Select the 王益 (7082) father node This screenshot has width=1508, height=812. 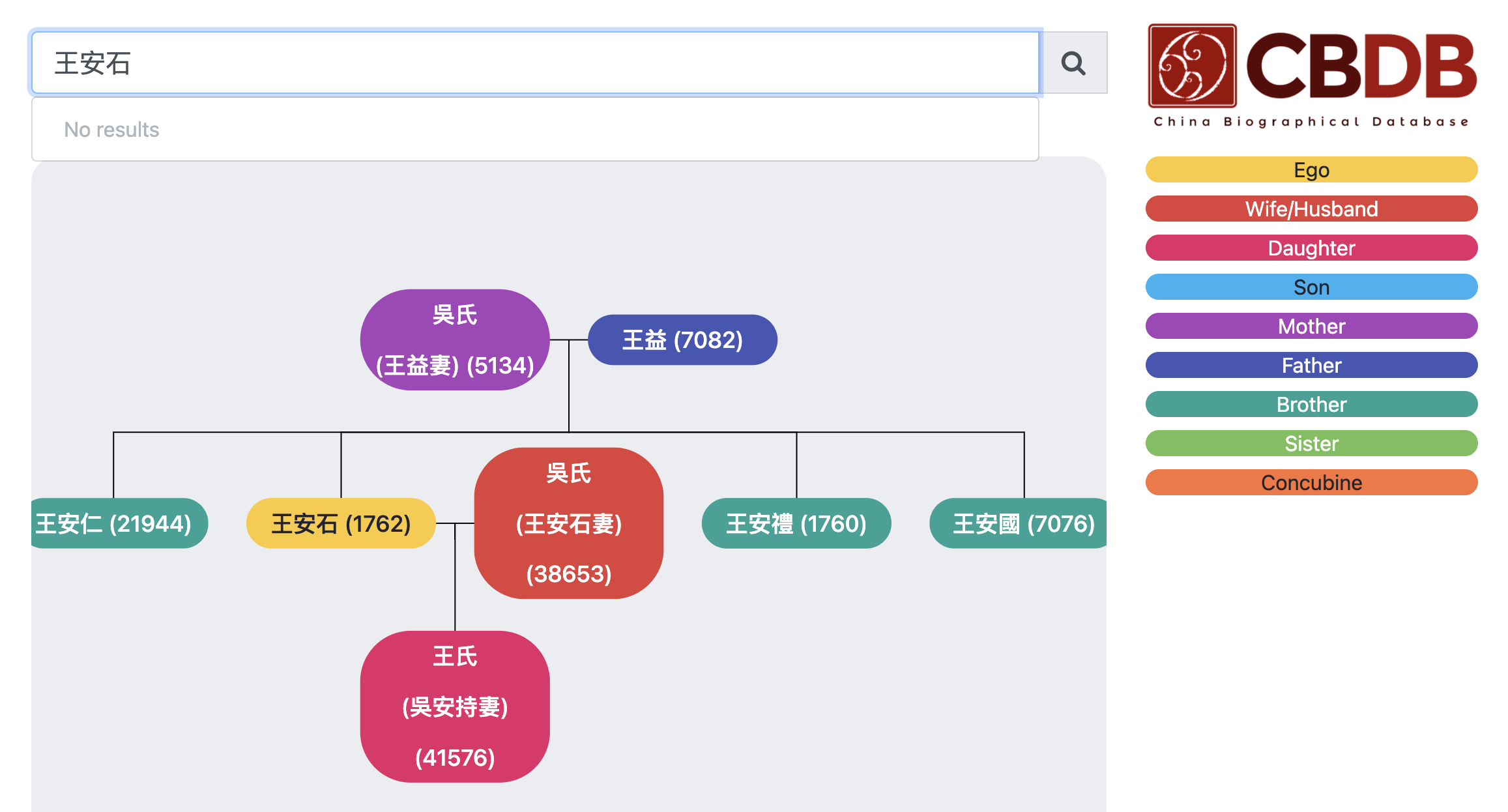(682, 340)
